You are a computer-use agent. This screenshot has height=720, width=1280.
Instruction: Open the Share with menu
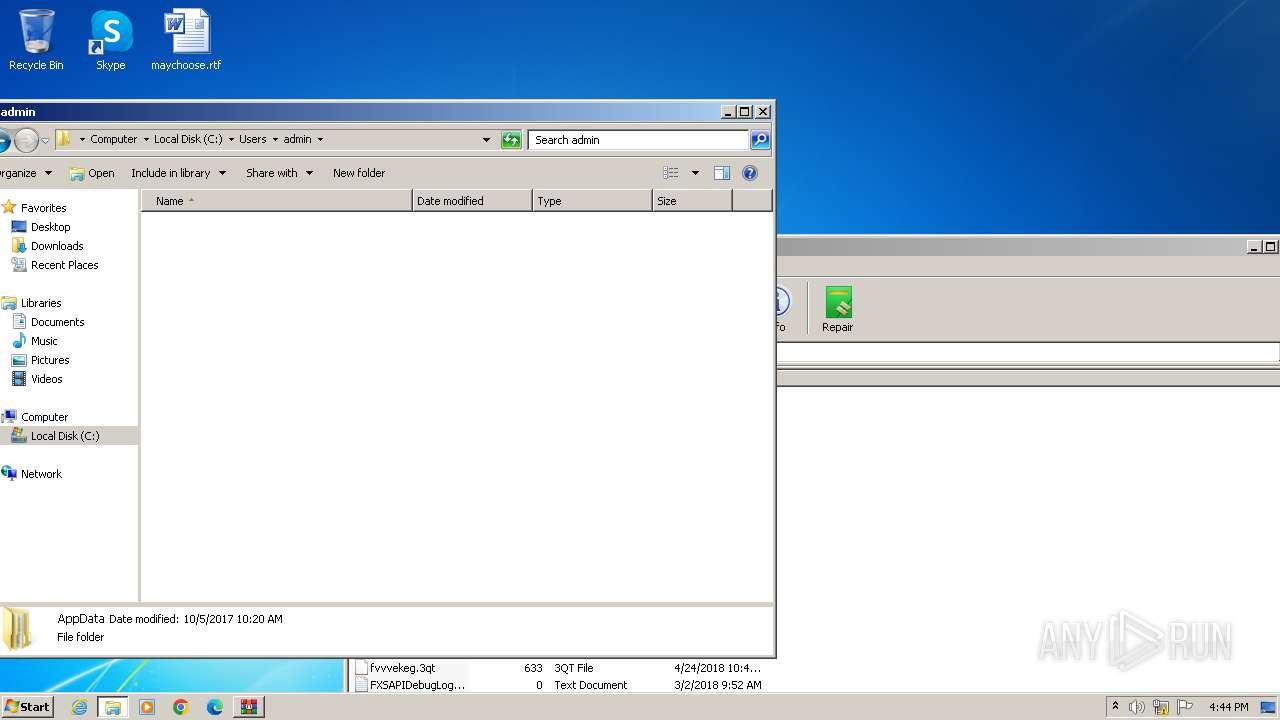[x=279, y=173]
